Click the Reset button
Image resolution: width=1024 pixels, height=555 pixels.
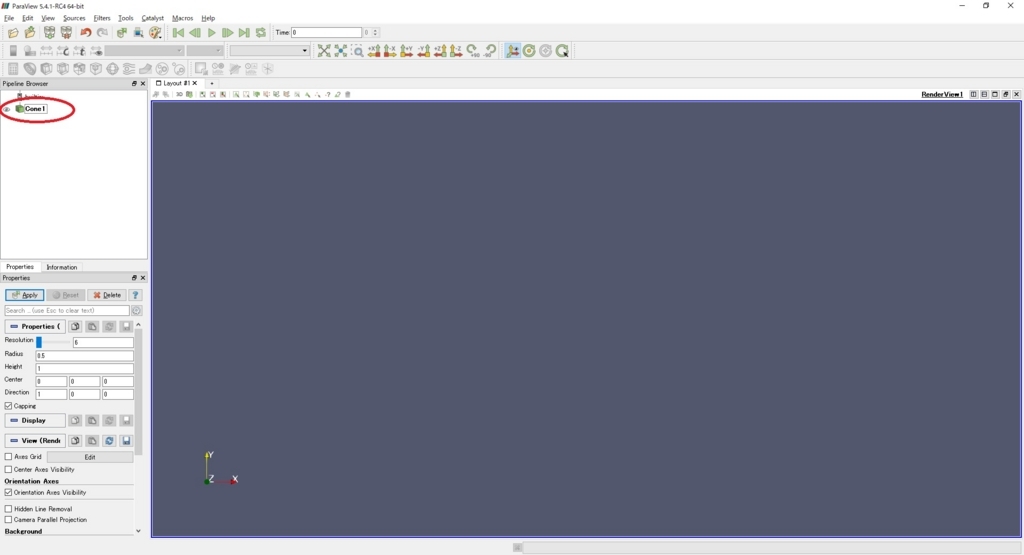66,295
